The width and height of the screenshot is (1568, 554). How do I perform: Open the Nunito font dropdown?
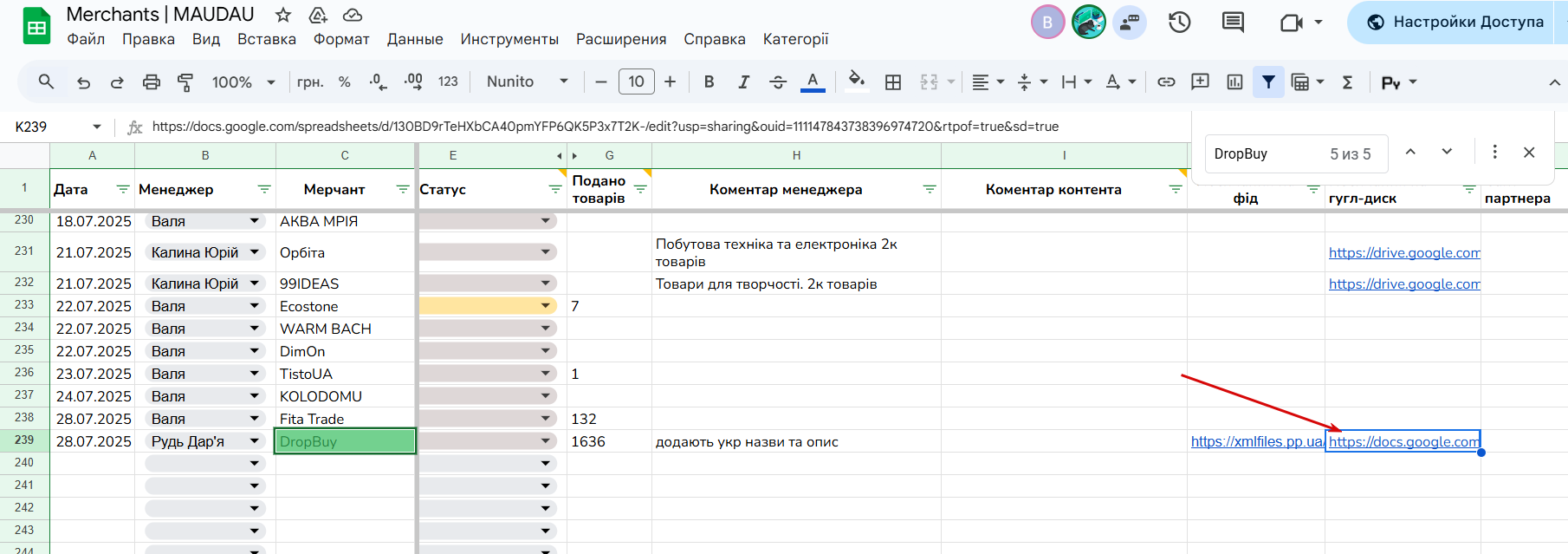click(x=527, y=81)
